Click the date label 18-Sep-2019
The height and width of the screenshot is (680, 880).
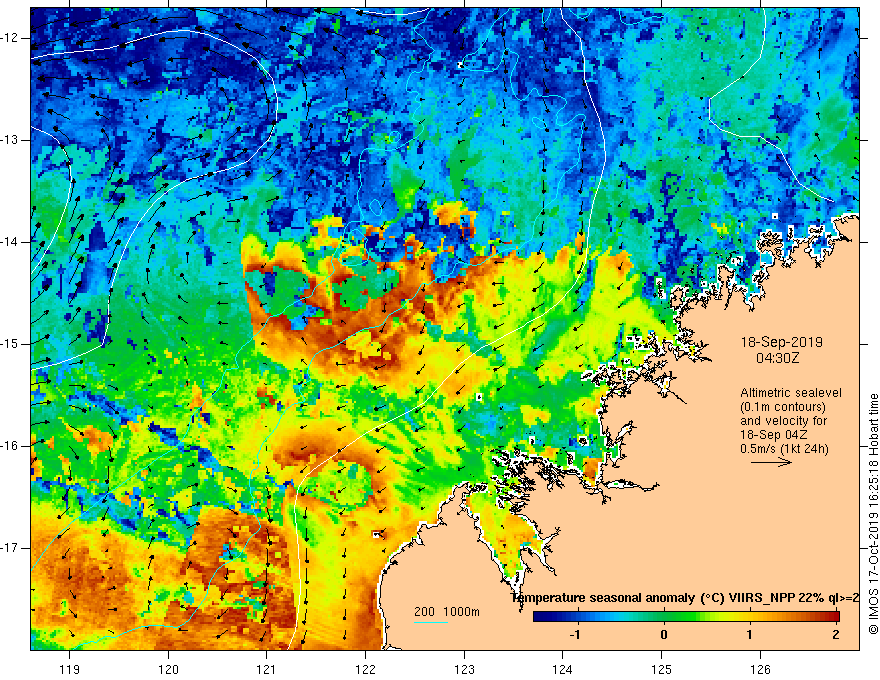click(x=781, y=342)
